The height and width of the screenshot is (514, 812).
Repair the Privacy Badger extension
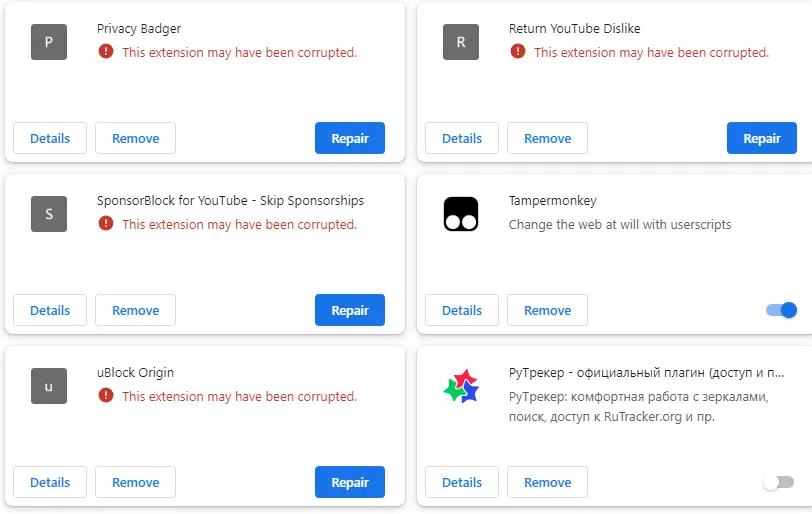click(350, 138)
